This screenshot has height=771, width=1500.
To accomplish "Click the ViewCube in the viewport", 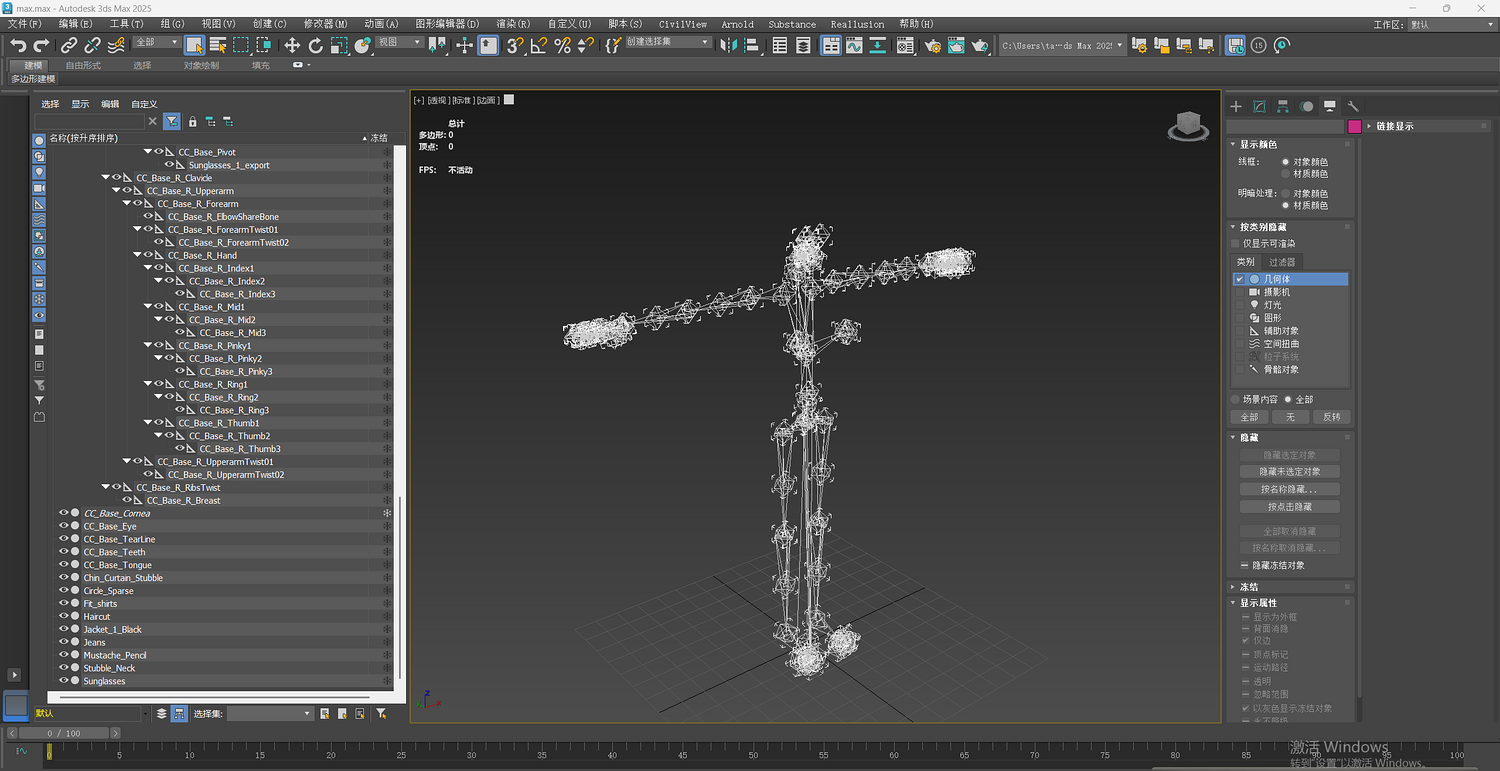I will point(1188,126).
